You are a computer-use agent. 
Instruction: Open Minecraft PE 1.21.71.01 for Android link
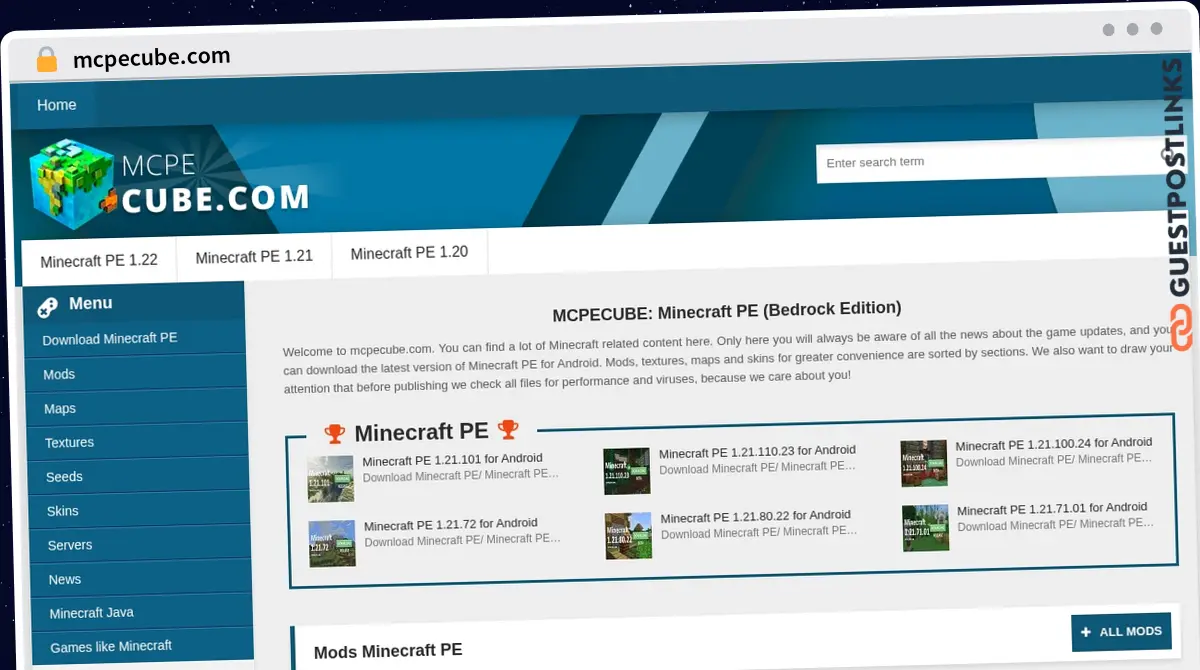(x=1052, y=509)
